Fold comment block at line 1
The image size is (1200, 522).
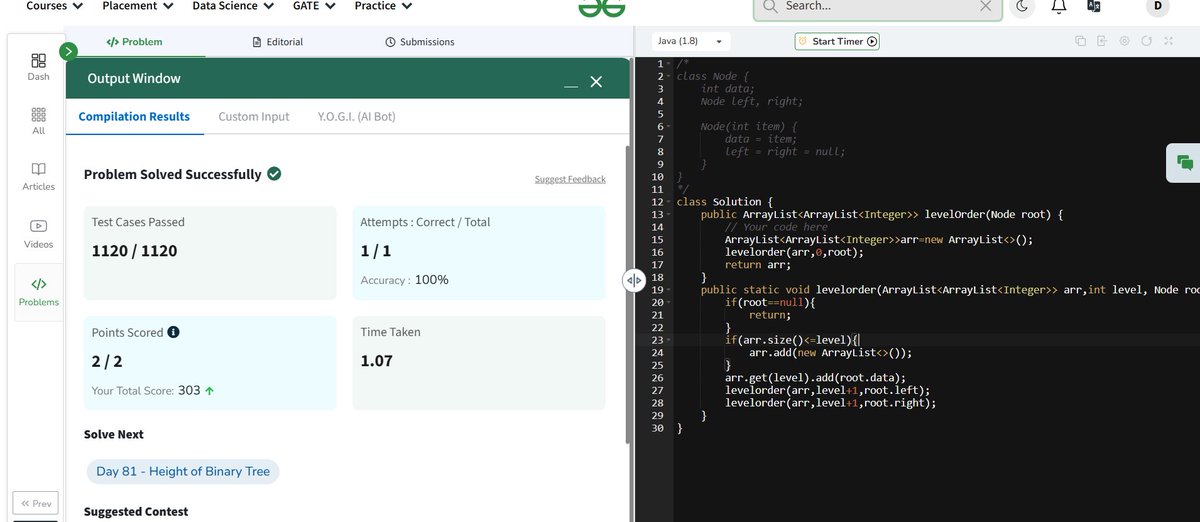click(x=668, y=64)
